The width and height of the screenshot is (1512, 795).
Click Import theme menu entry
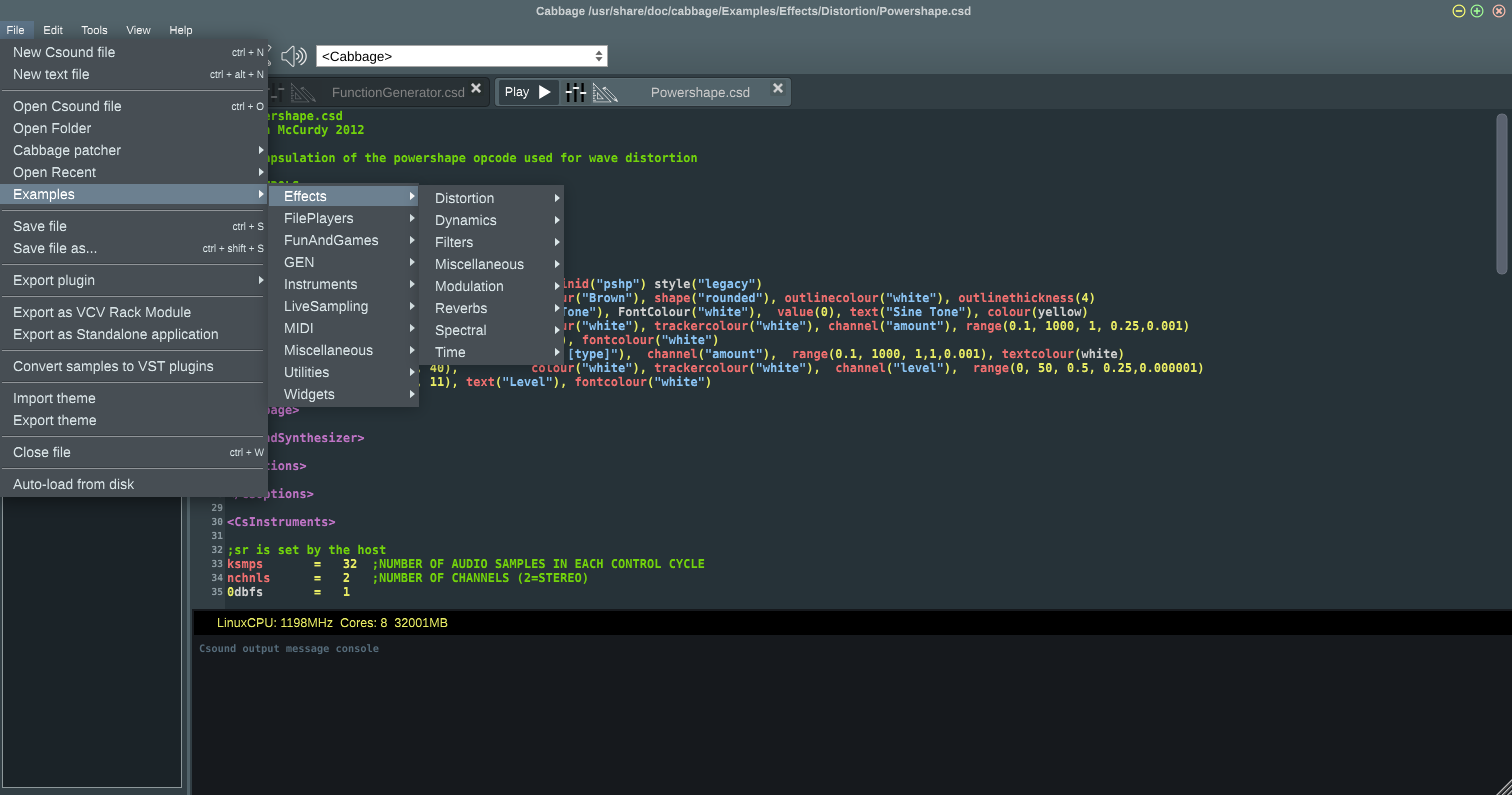pyautogui.click(x=54, y=398)
